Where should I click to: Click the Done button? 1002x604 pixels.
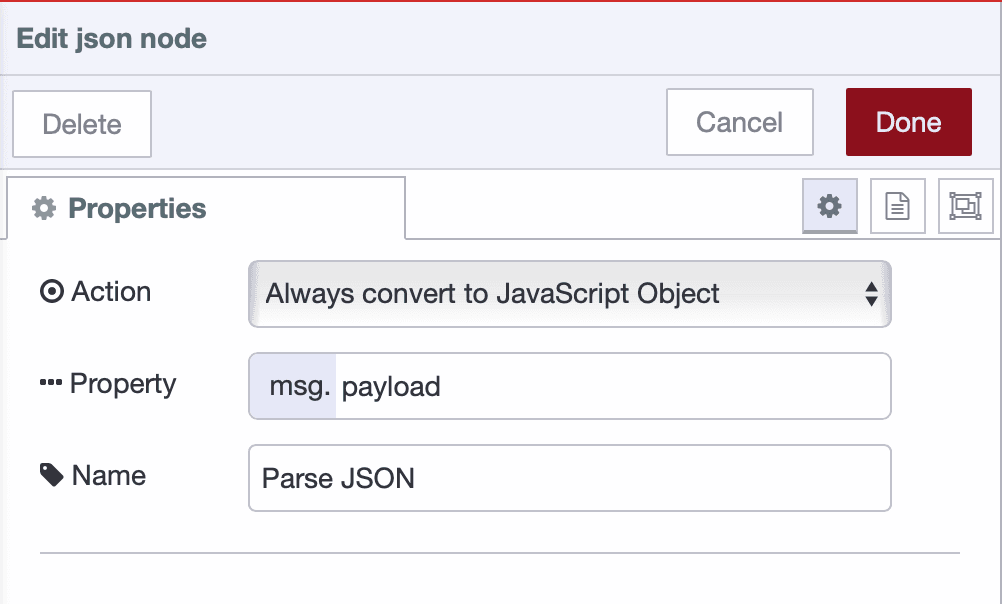tap(908, 122)
